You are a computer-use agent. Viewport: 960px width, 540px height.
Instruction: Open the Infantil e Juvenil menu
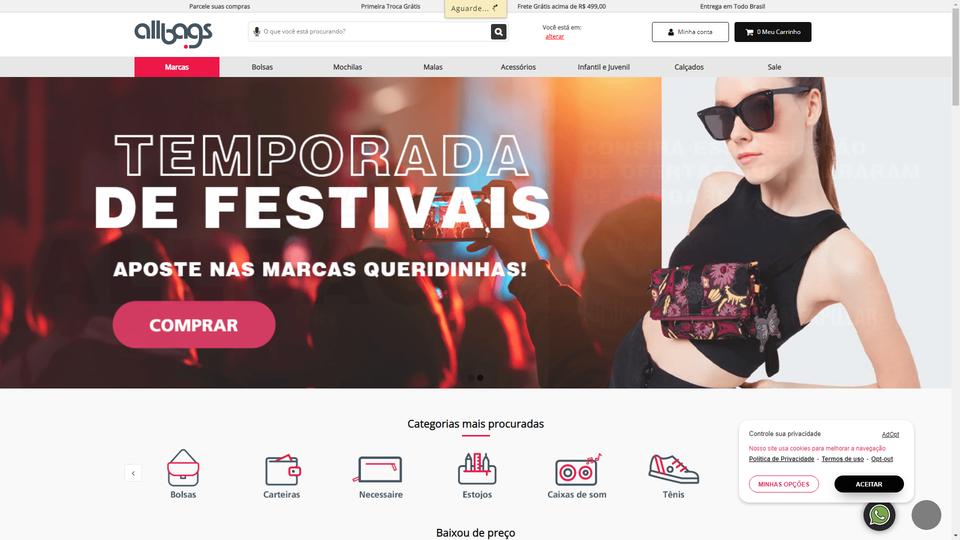(604, 67)
